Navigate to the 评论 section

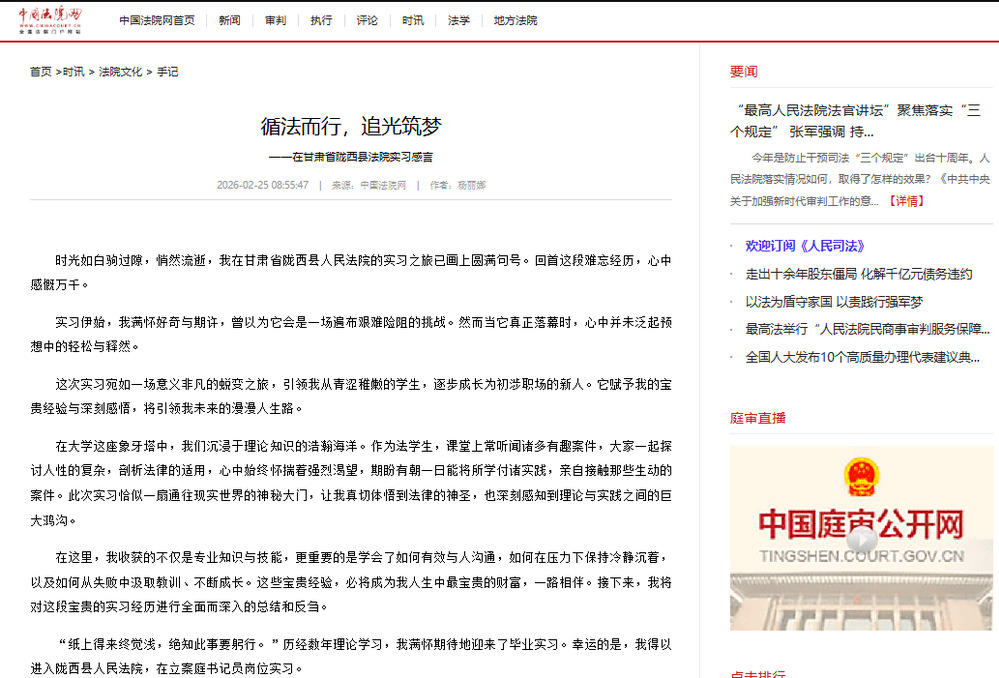coord(367,20)
